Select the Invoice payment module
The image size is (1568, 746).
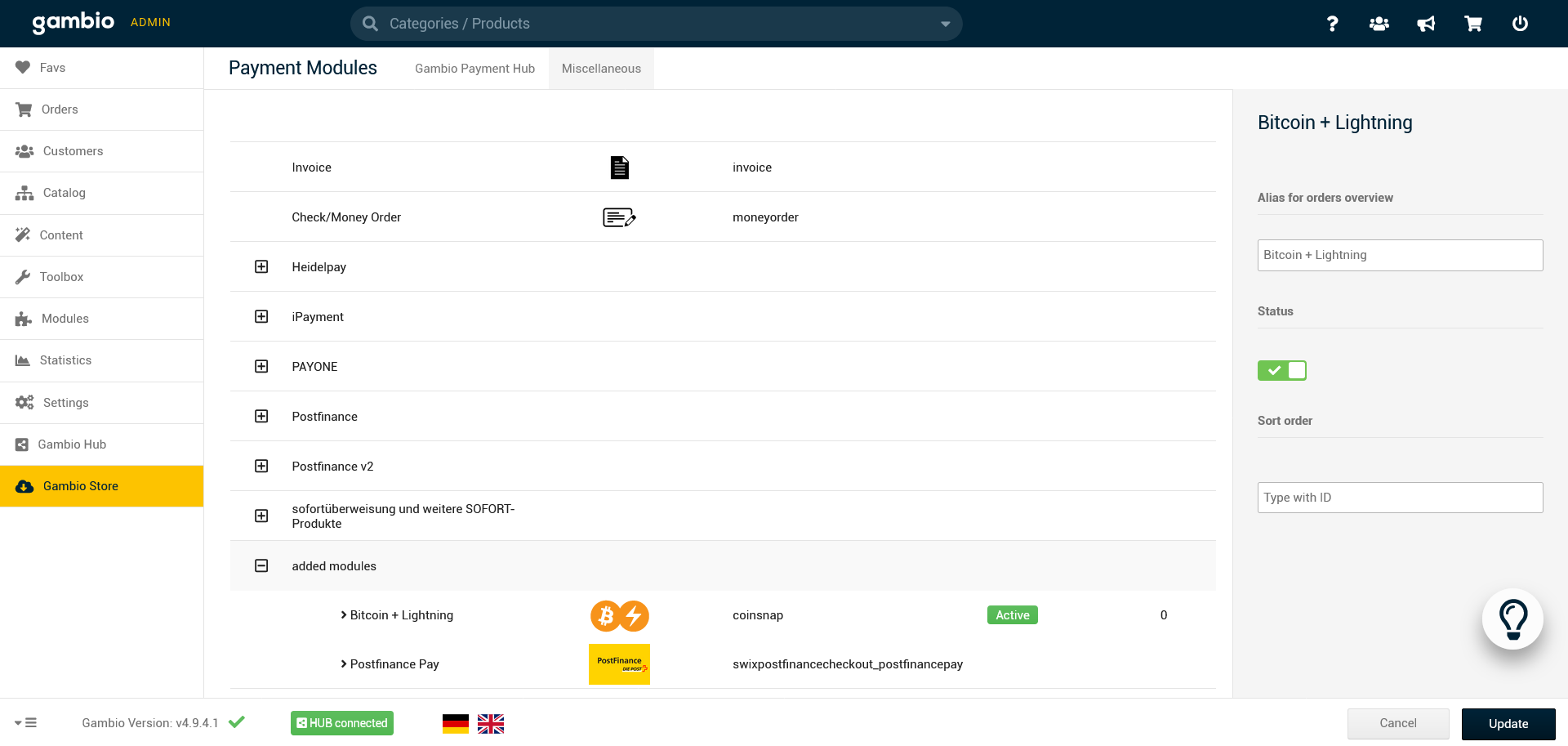723,168
